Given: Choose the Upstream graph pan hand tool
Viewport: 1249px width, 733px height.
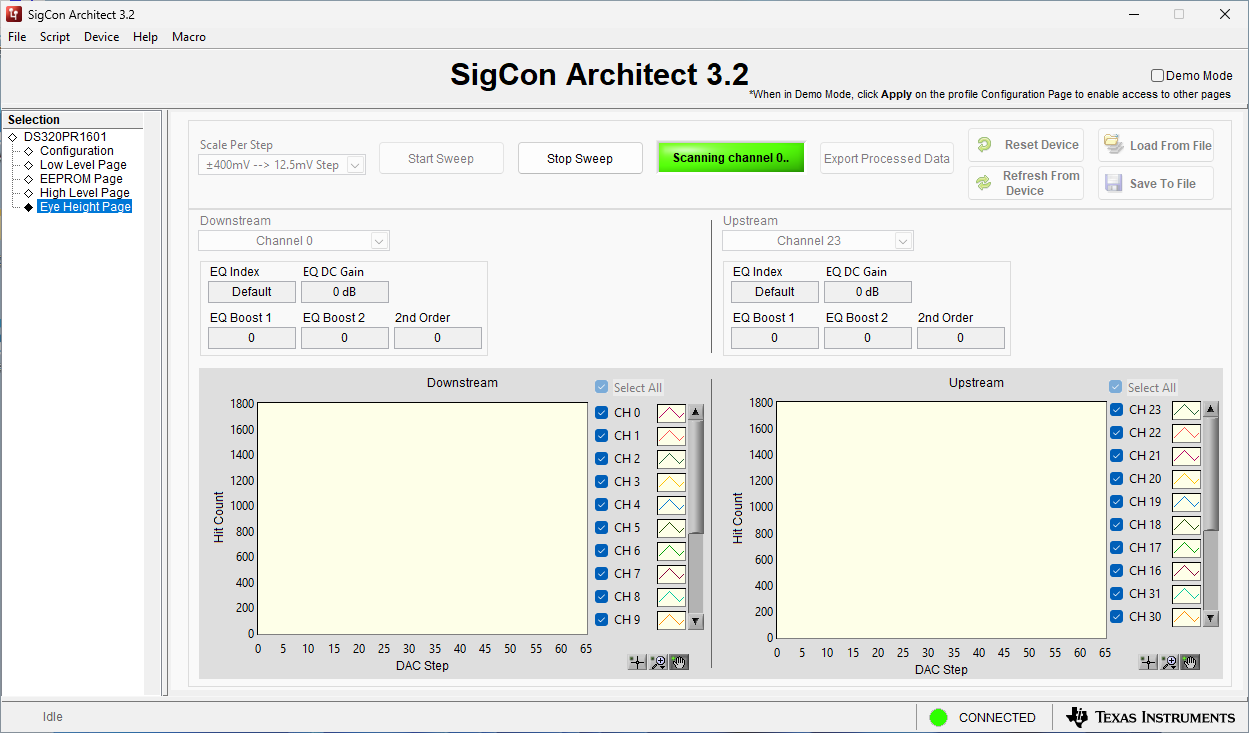Looking at the screenshot, I should (1190, 662).
